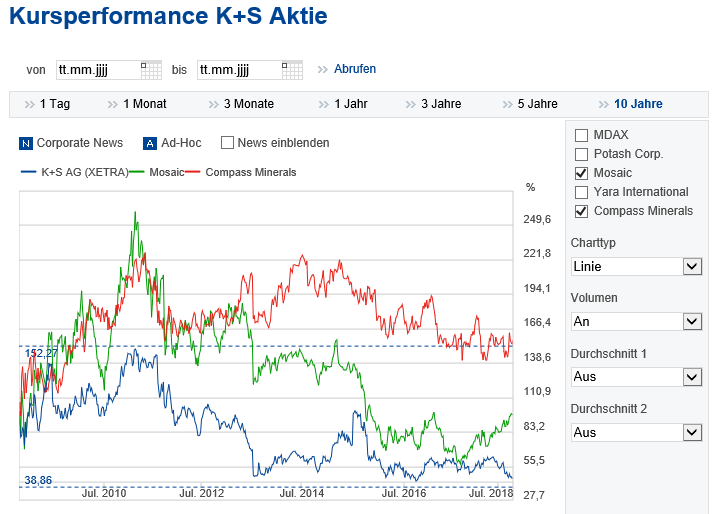Click the red Compass Minerals legend line

[193, 172]
